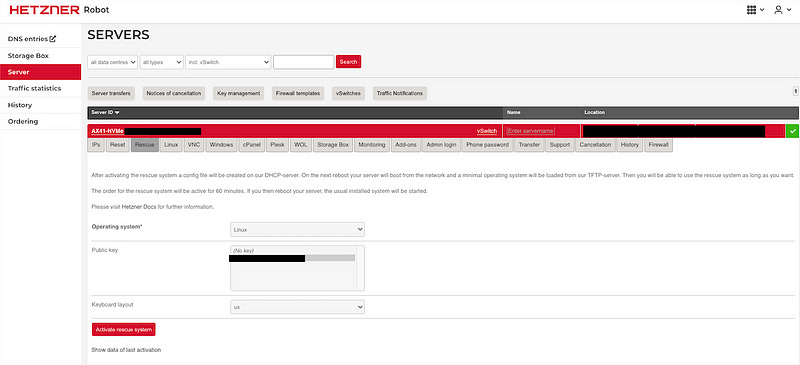The width and height of the screenshot is (800, 365).
Task: Switch to the WOL tab
Action: coord(301,145)
